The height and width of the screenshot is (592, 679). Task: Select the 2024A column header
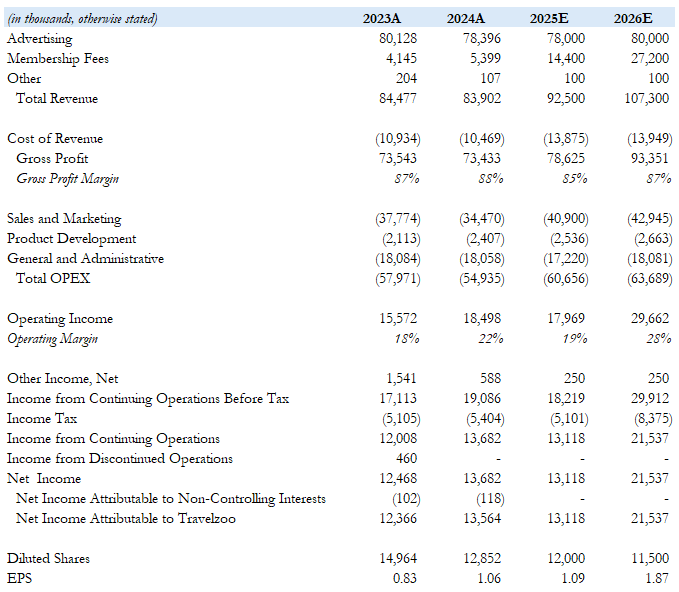coord(466,19)
